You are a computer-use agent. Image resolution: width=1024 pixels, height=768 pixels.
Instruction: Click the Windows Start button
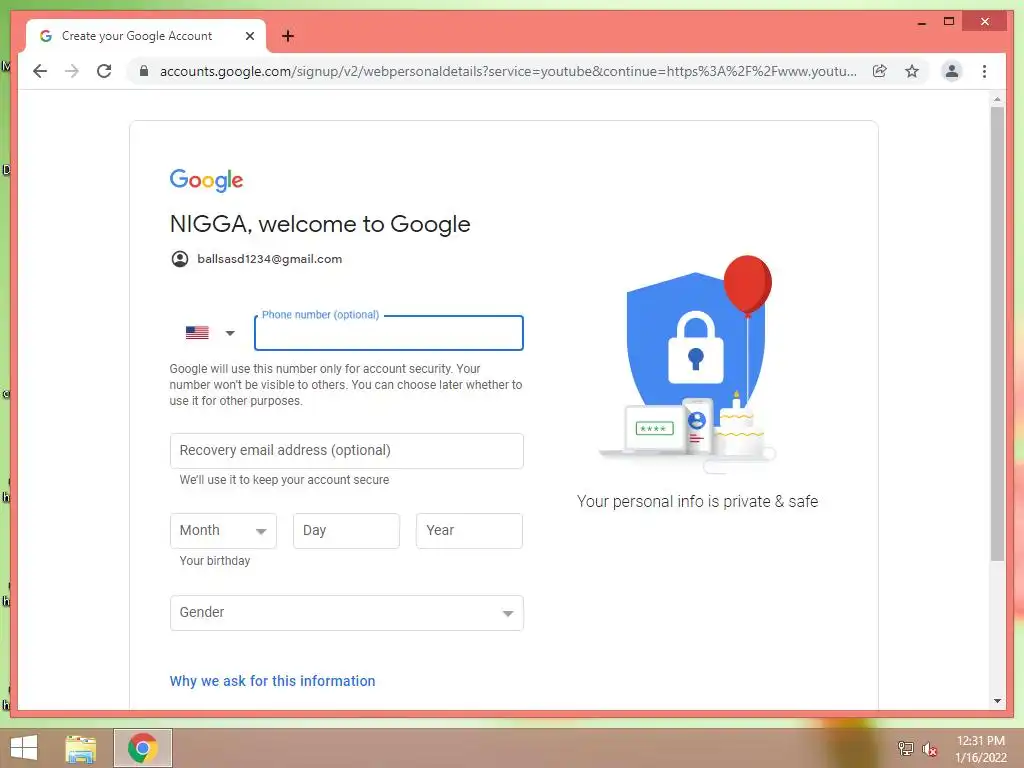(x=24, y=748)
